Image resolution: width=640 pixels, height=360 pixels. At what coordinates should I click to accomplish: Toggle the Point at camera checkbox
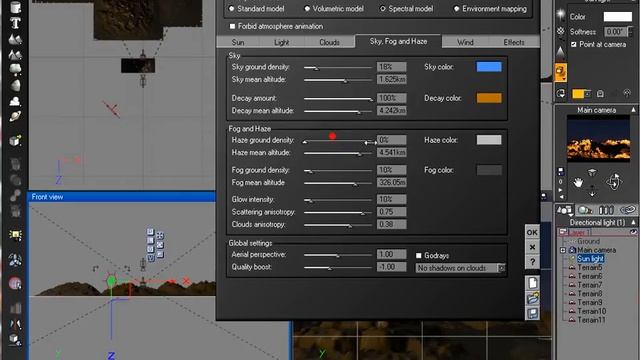(574, 44)
